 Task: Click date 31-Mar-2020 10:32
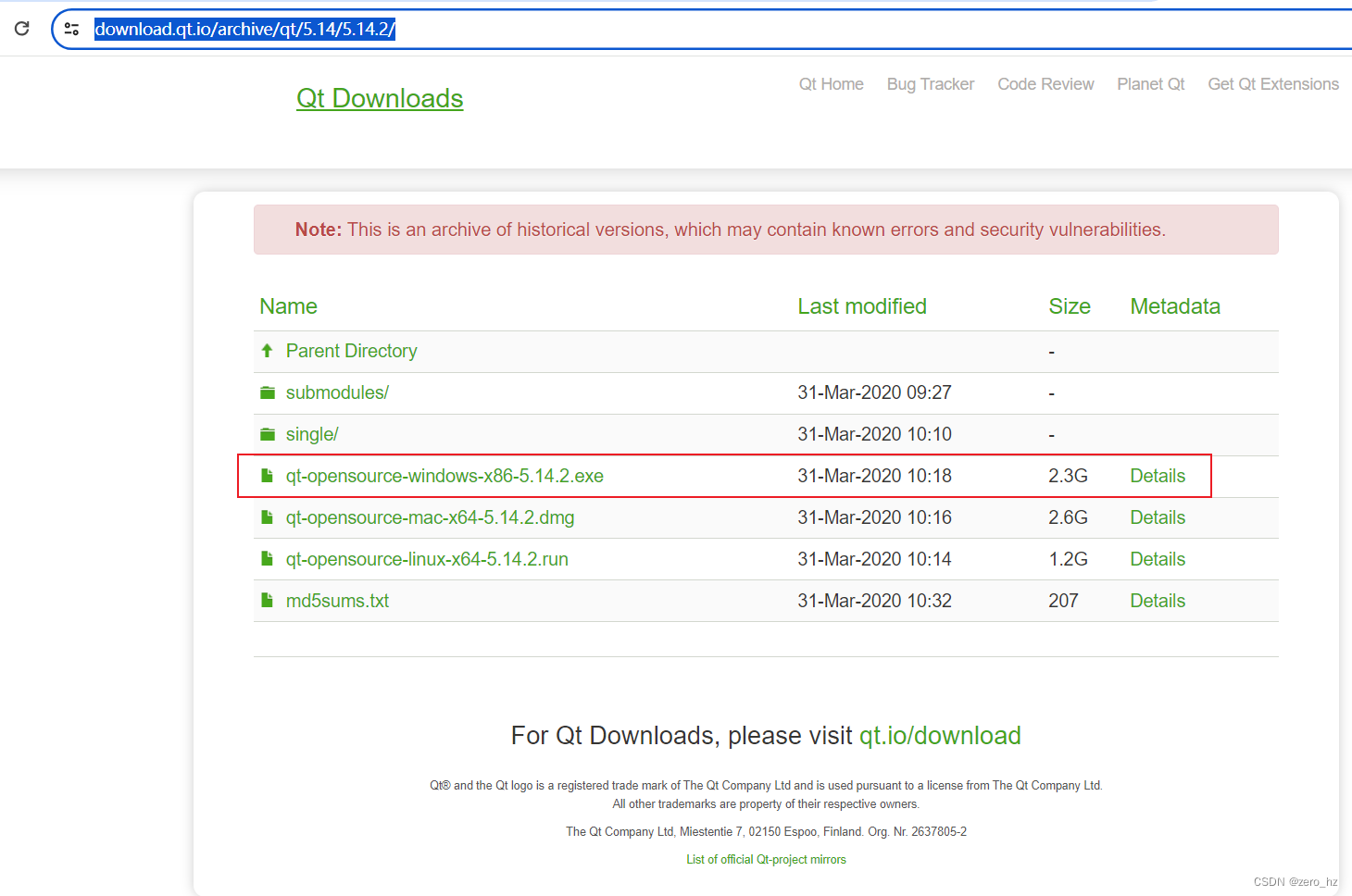874,601
